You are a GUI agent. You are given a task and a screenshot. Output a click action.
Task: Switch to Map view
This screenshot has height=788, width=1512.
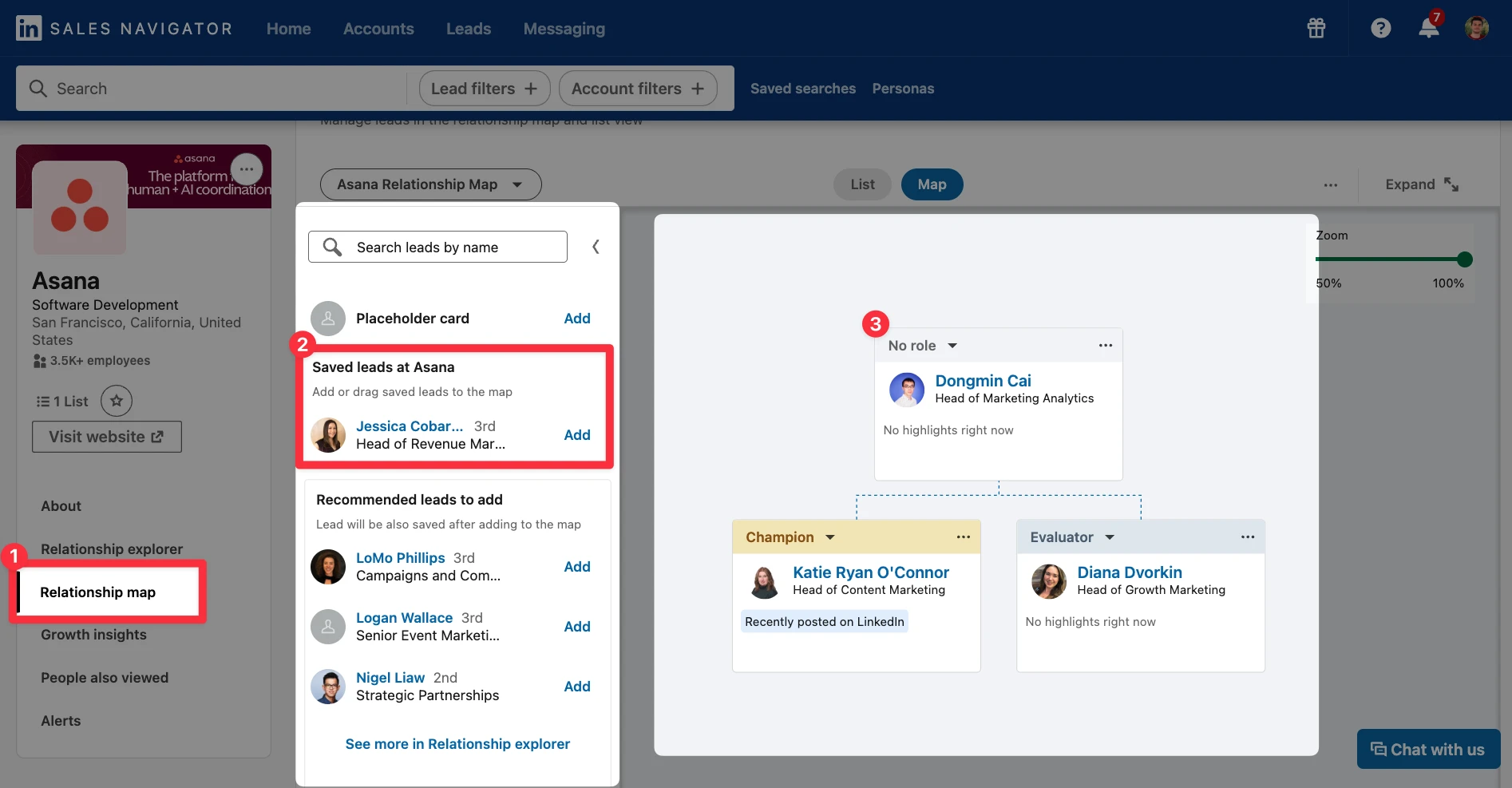(932, 184)
